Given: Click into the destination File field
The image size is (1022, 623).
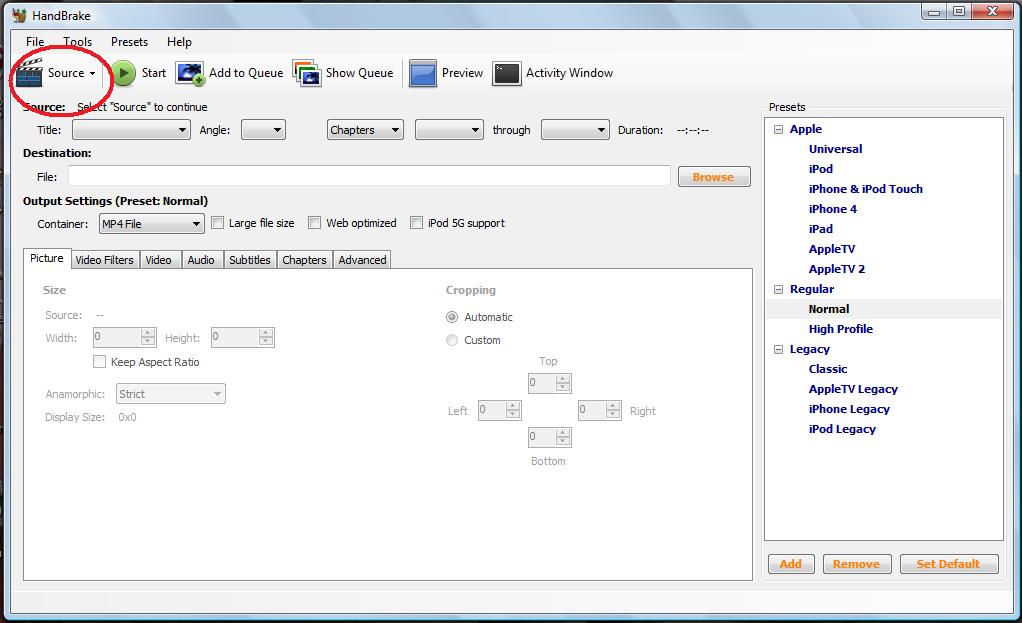Looking at the screenshot, I should [x=369, y=176].
